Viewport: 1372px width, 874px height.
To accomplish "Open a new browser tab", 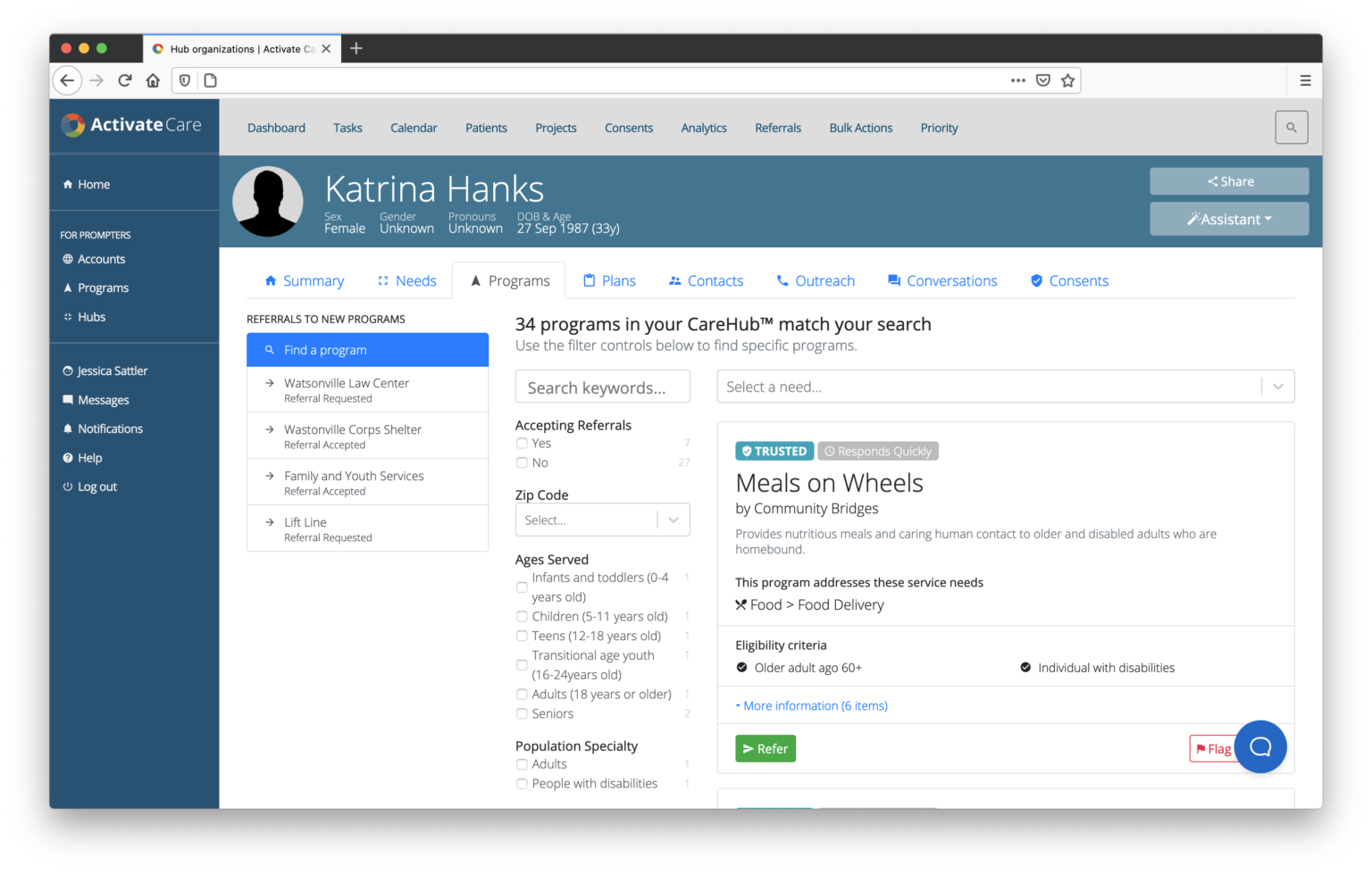I will click(356, 48).
